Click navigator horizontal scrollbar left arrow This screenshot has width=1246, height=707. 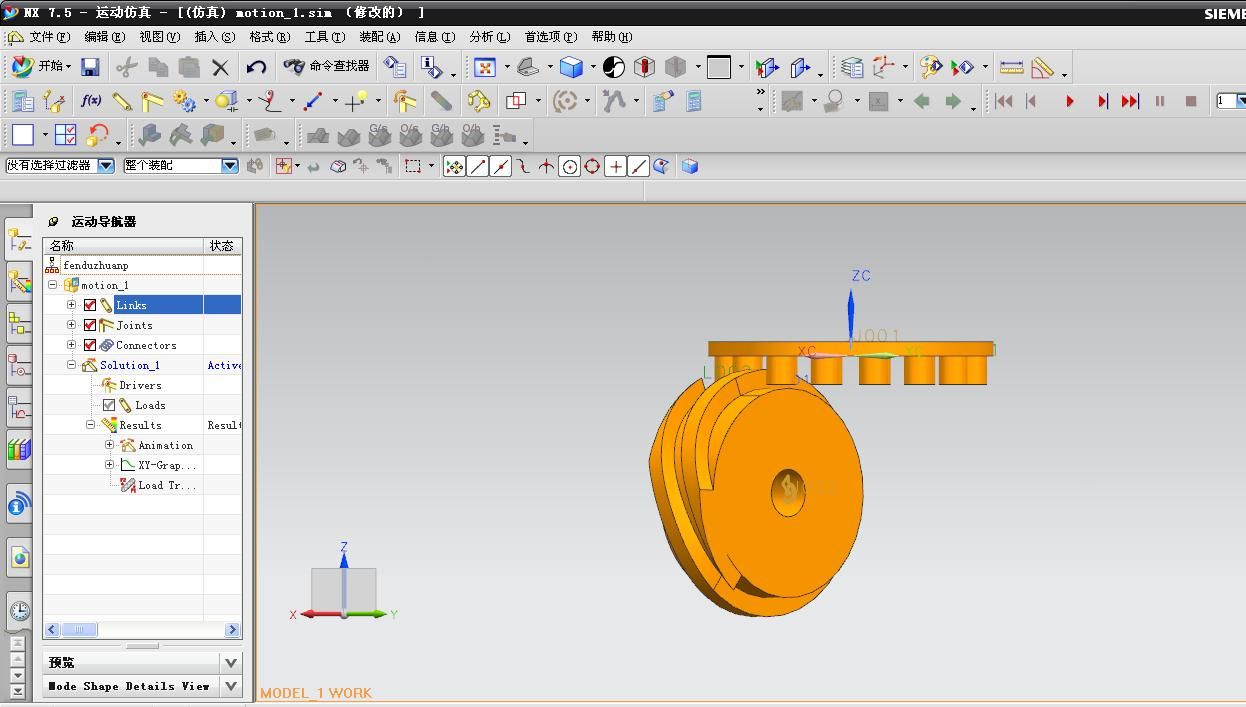pyautogui.click(x=52, y=630)
